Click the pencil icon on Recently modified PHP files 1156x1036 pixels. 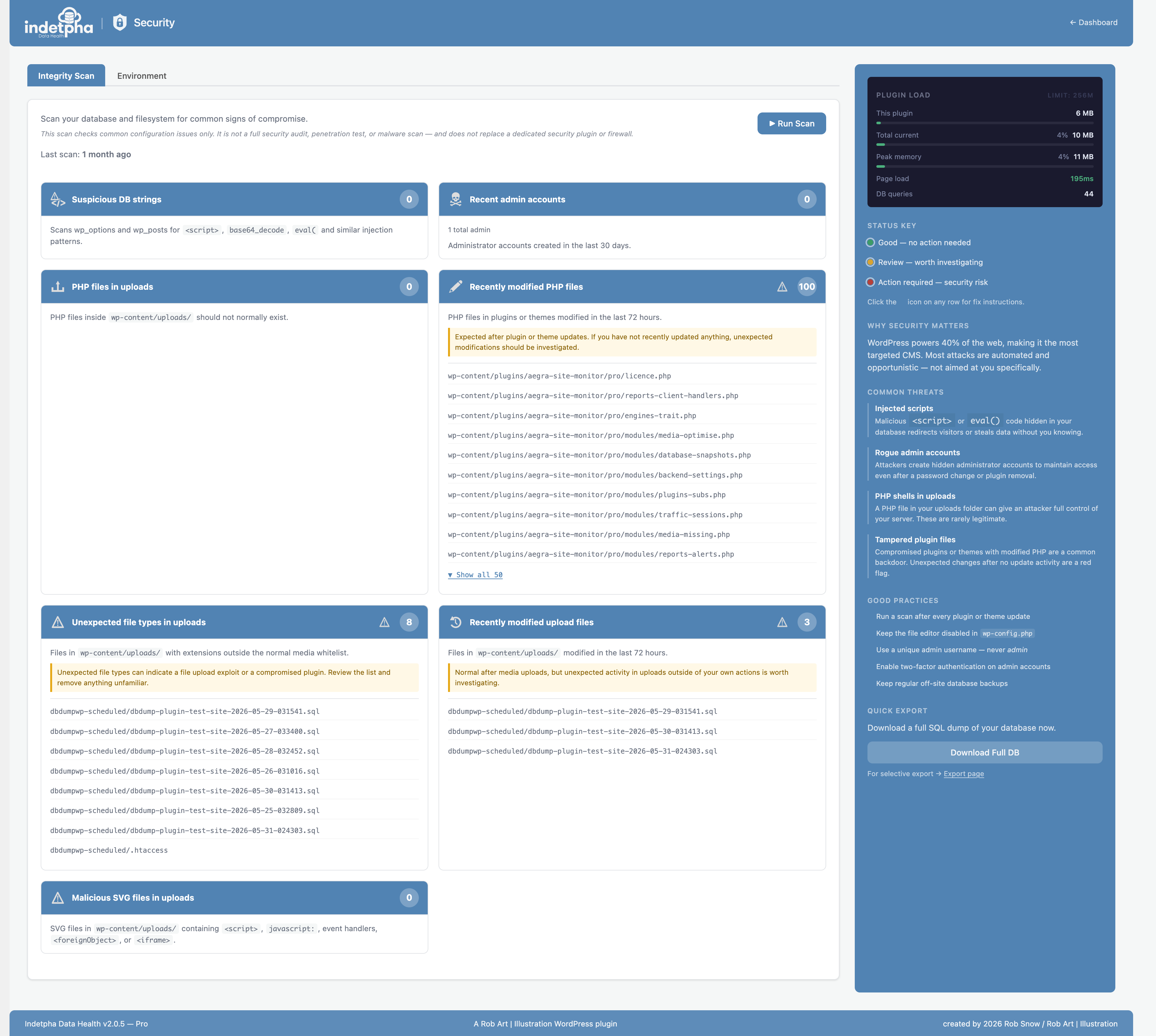point(456,287)
